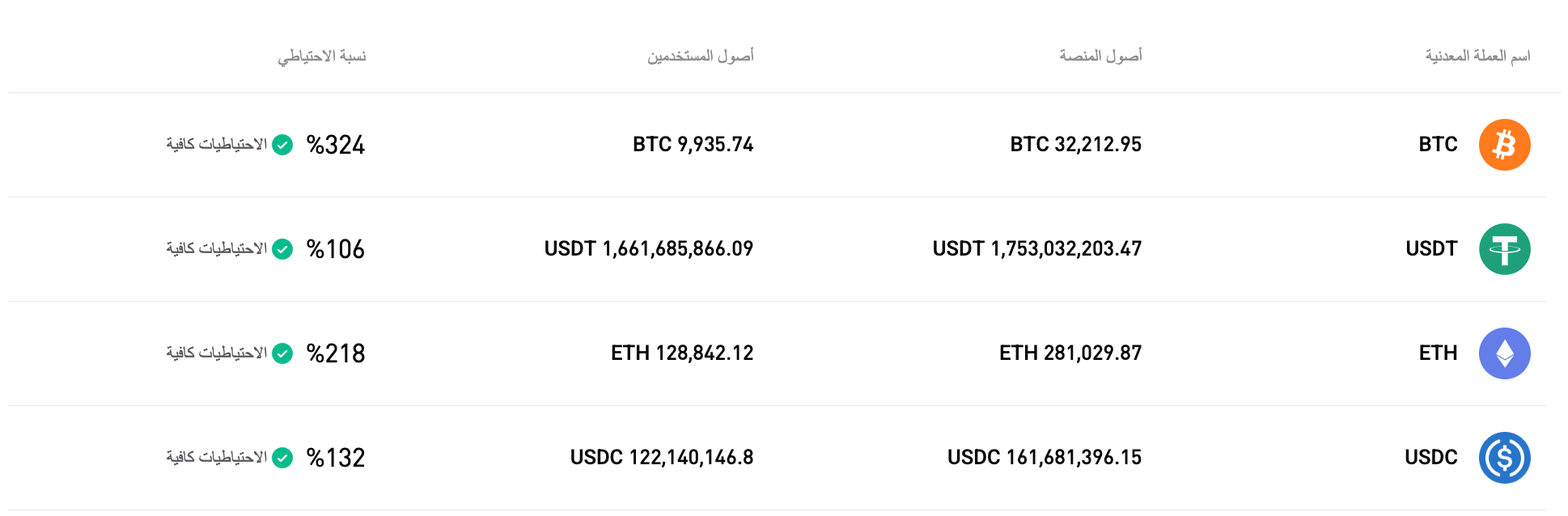Viewport: 1568px width, 516px height.
Task: Select the BTC row in the table
Action: [x=785, y=144]
